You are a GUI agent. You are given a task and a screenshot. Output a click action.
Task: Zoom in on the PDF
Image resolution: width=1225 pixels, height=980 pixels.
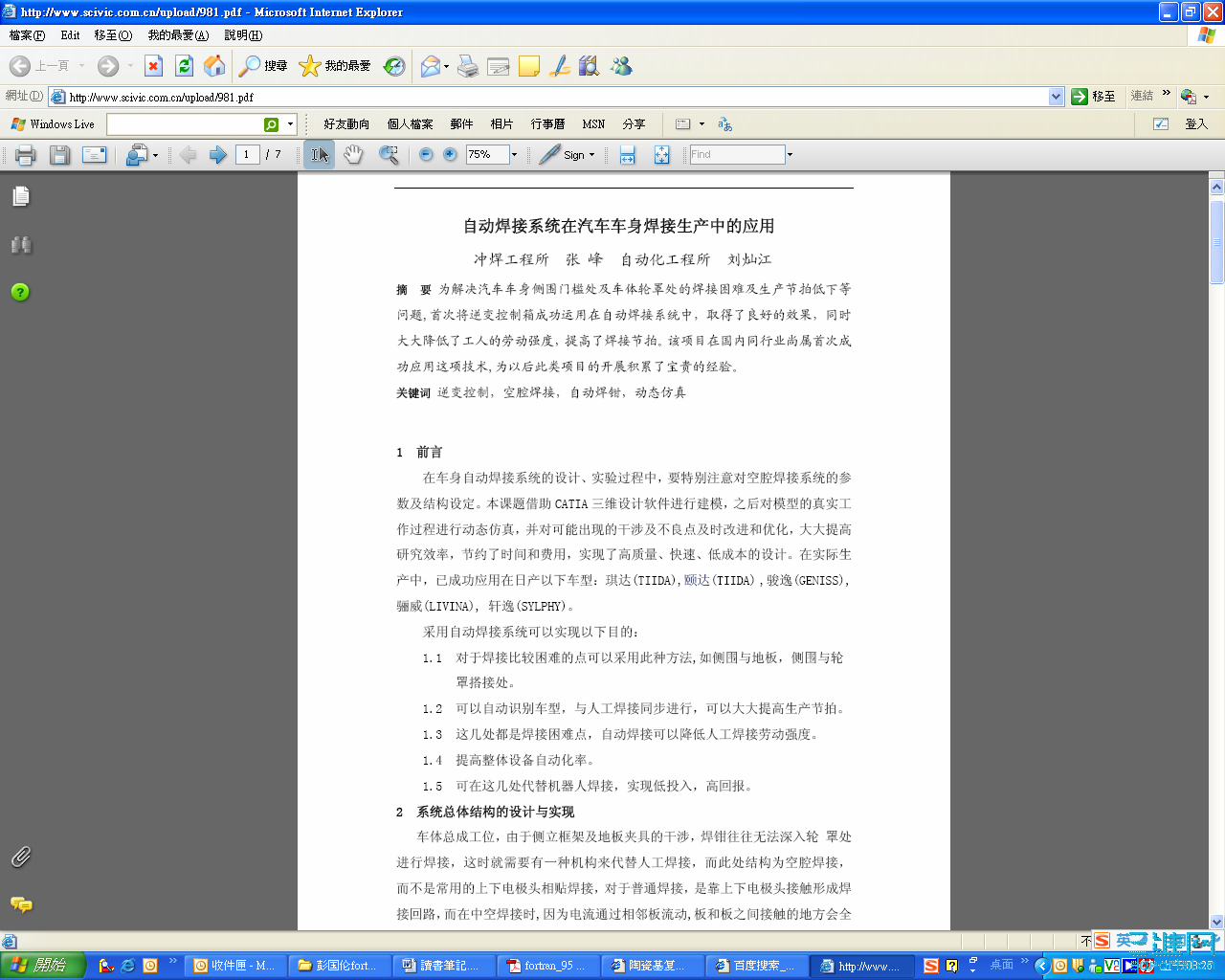[x=450, y=154]
